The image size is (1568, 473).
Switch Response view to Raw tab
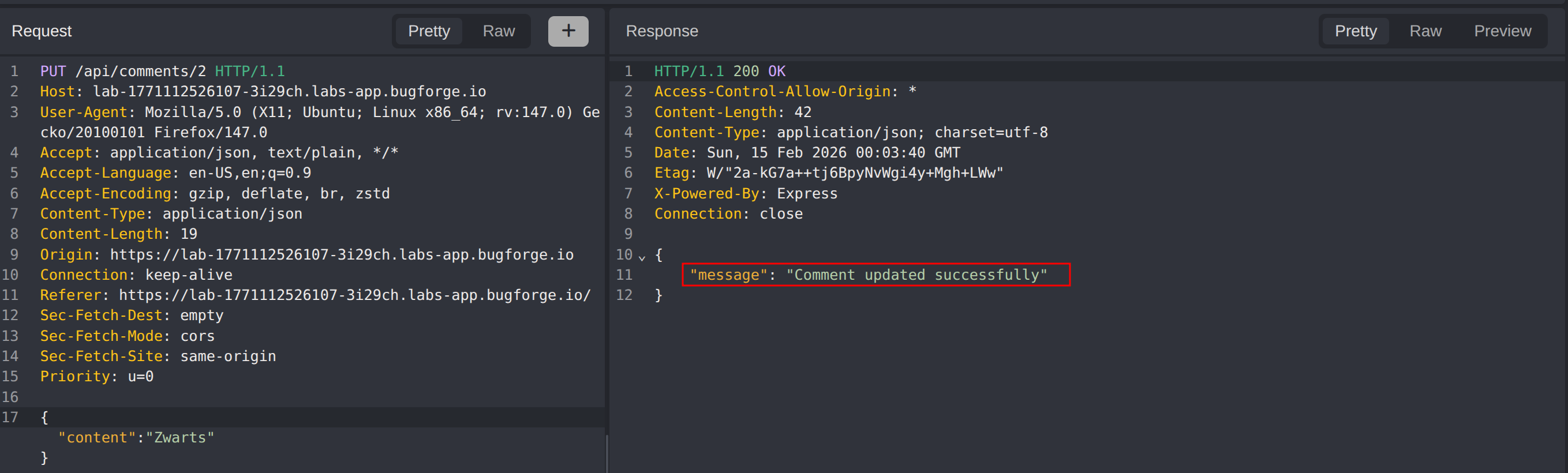[x=1425, y=31]
